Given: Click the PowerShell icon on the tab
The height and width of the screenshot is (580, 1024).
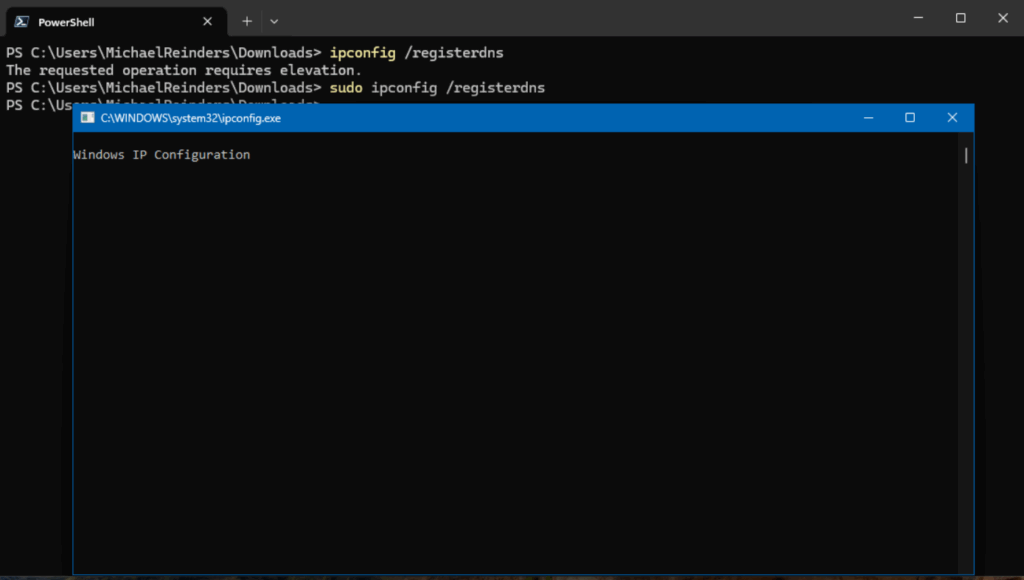Looking at the screenshot, I should (x=22, y=21).
